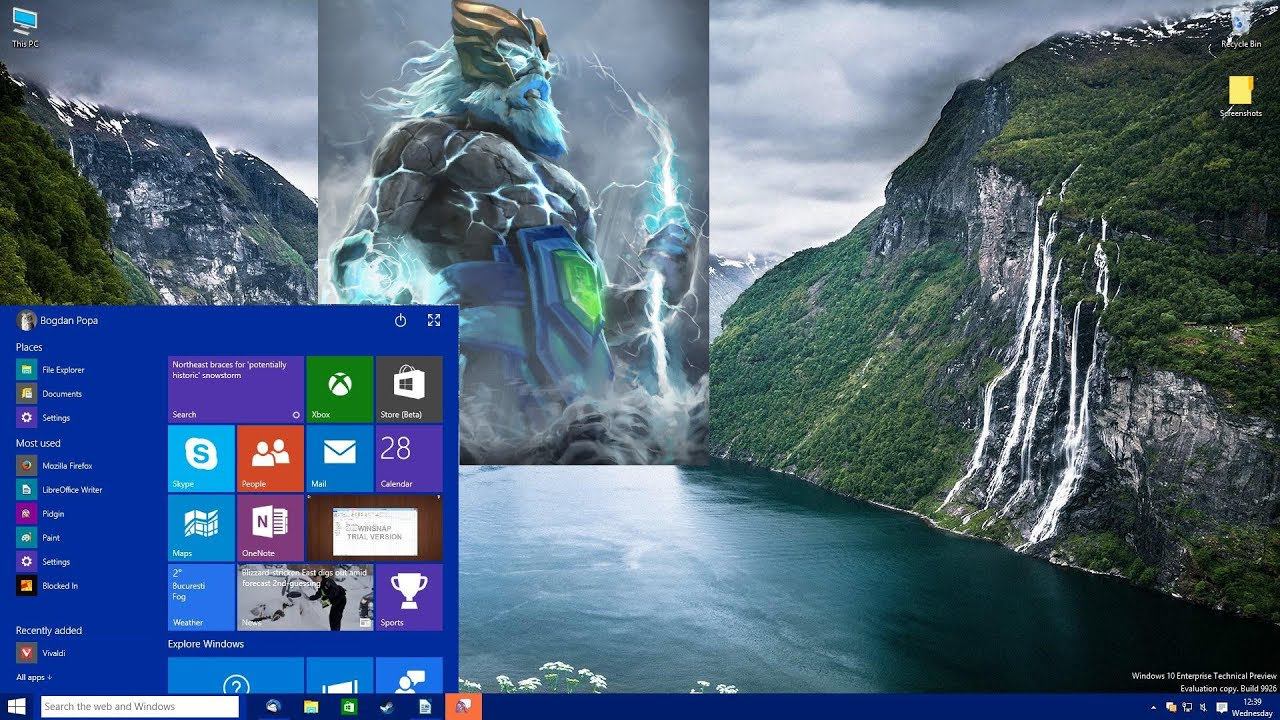Select the Recycle Bin desktop icon
This screenshot has width=1280, height=720.
[x=1241, y=28]
